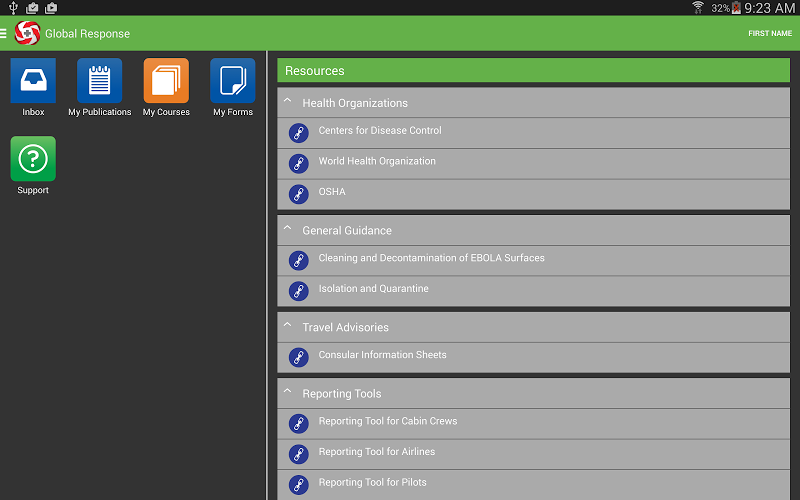This screenshot has width=800, height=500.
Task: Open Consular Information Sheets
Action: (383, 355)
